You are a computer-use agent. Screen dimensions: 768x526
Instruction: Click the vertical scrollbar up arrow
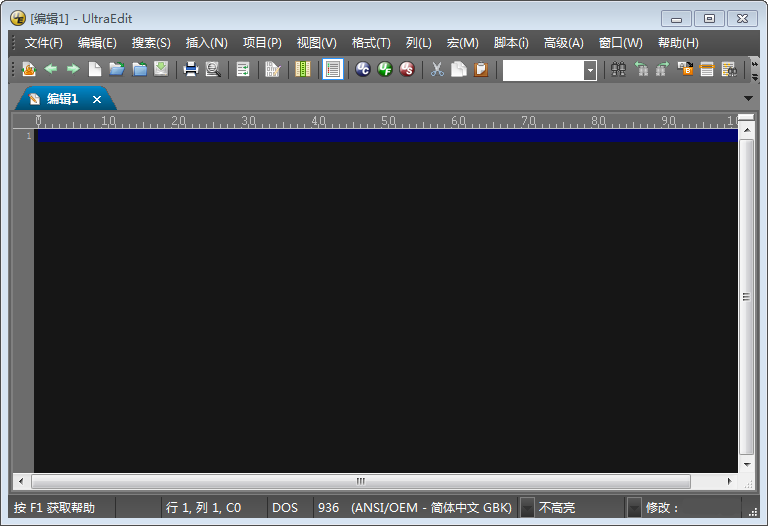(746, 130)
